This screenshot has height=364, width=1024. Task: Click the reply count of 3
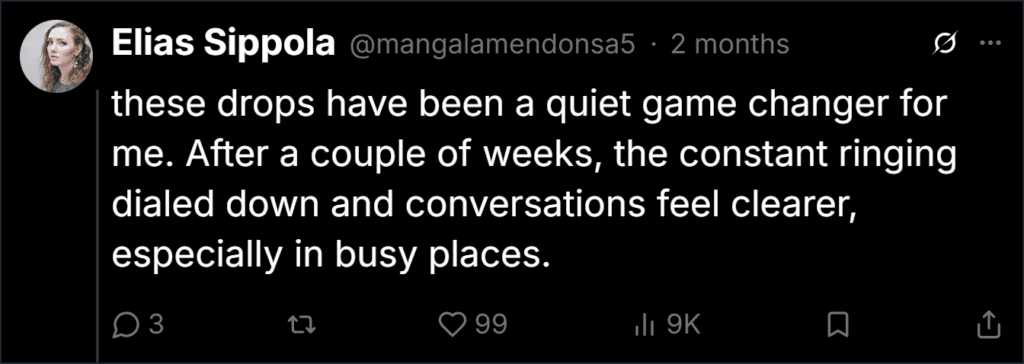click(x=155, y=325)
